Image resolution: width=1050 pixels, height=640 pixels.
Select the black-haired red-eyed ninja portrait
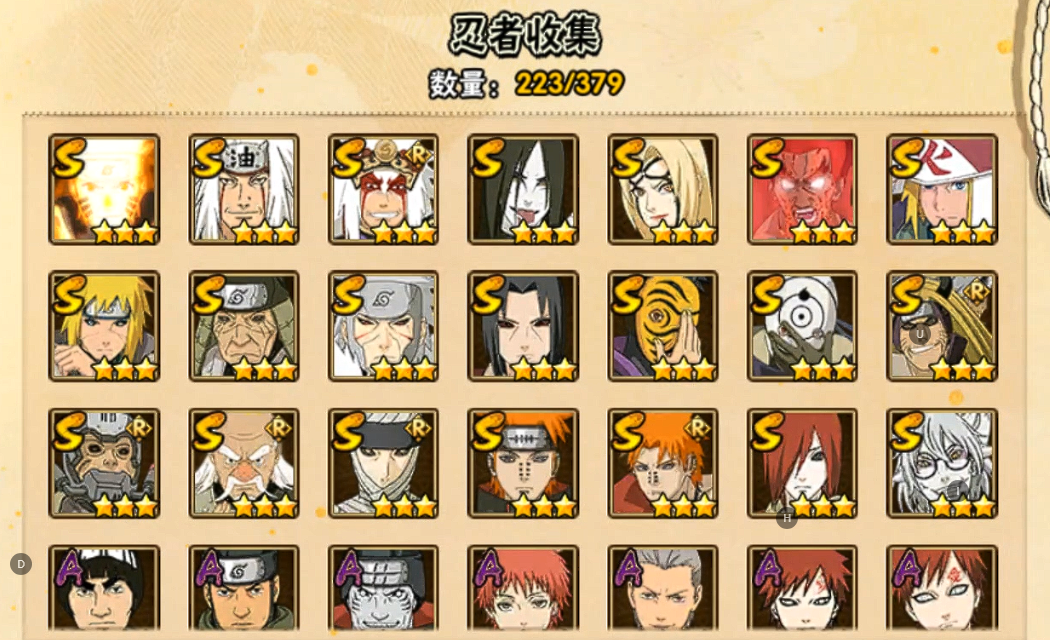[523, 326]
